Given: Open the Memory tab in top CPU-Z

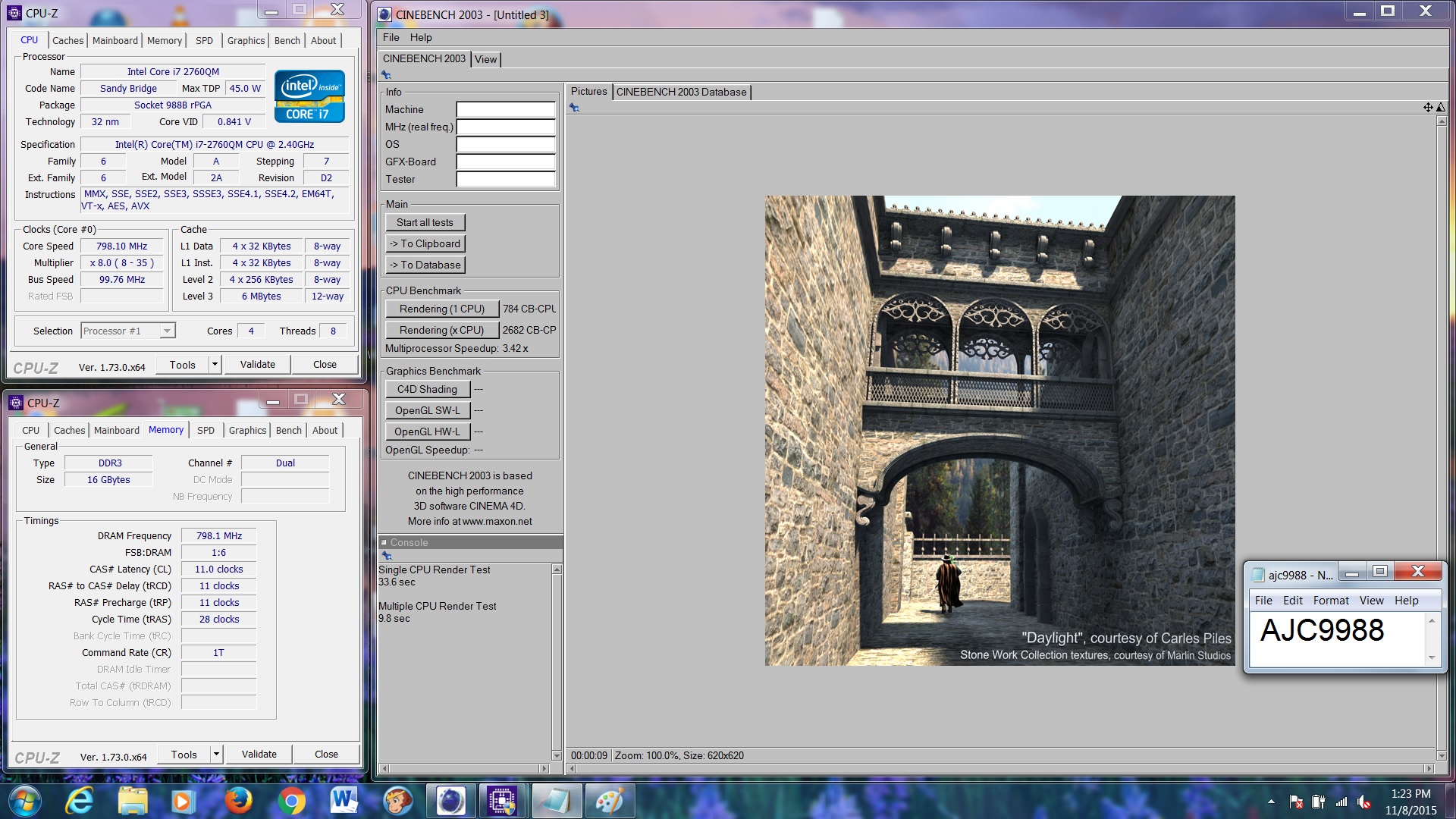Looking at the screenshot, I should click(165, 41).
